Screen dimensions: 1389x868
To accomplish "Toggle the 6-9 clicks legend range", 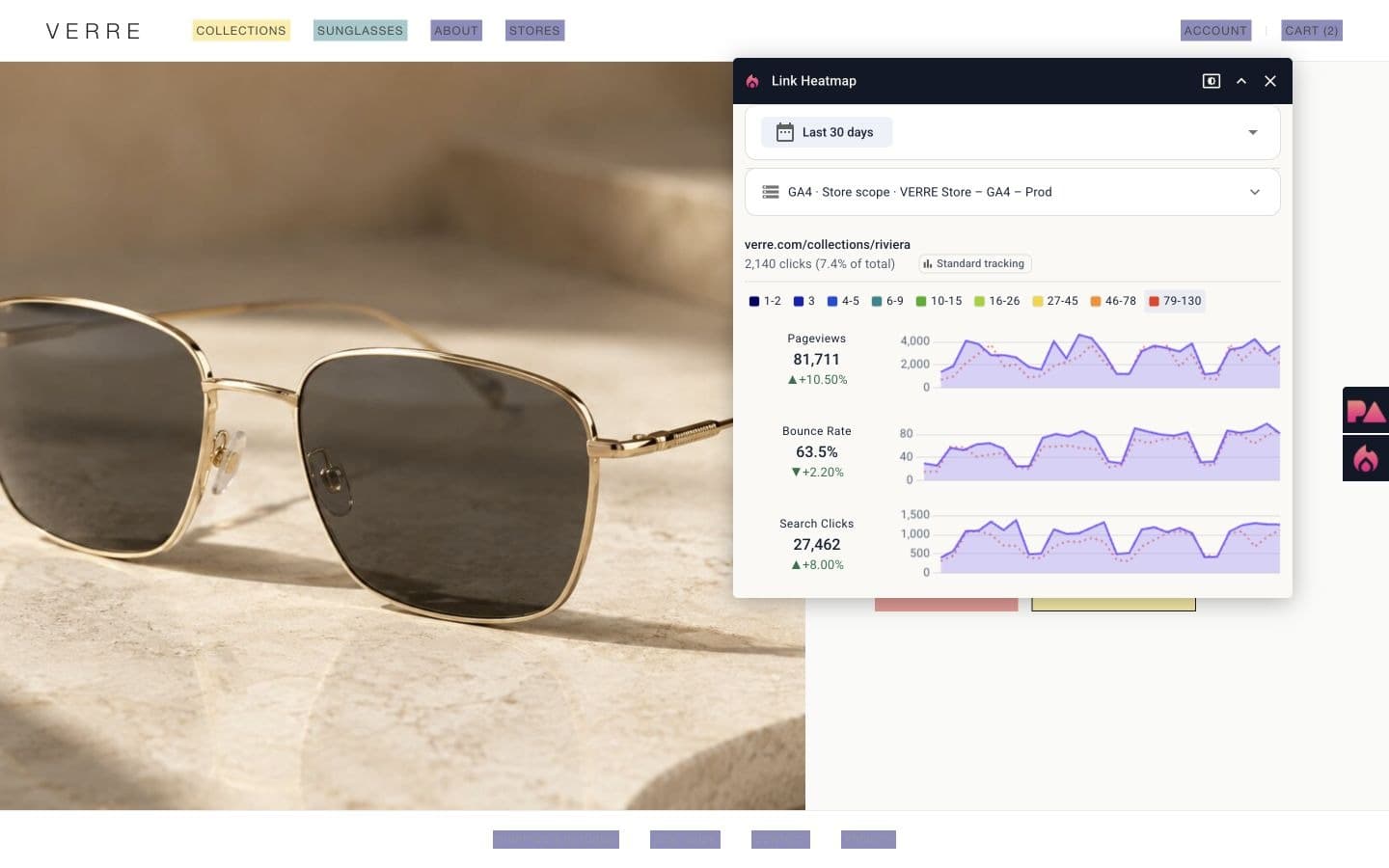I will [887, 301].
